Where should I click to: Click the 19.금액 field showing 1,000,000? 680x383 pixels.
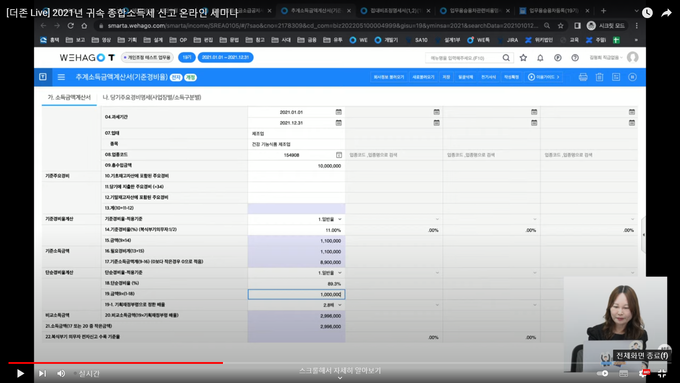pos(297,294)
